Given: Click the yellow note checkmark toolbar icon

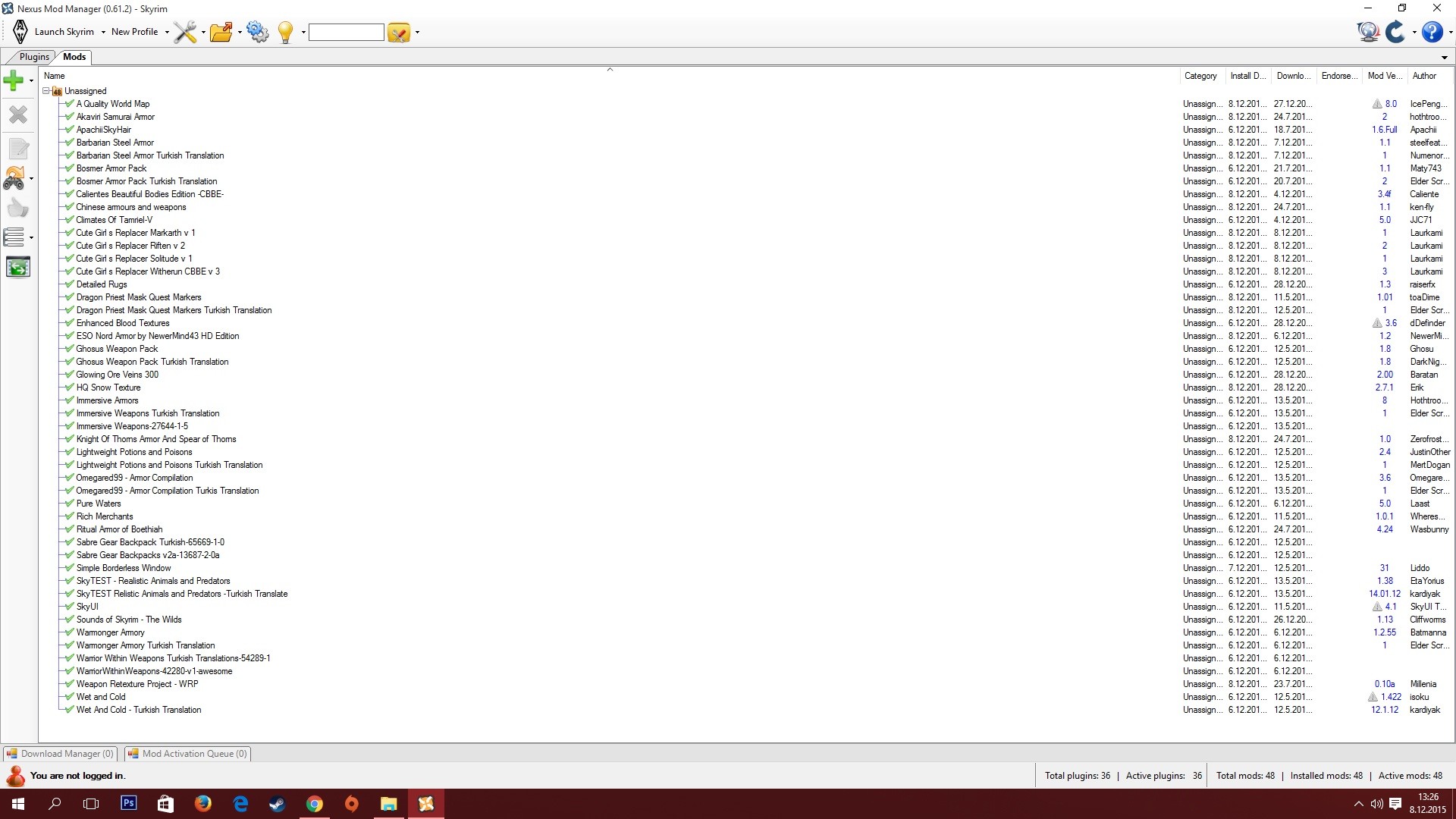Looking at the screenshot, I should pos(398,33).
